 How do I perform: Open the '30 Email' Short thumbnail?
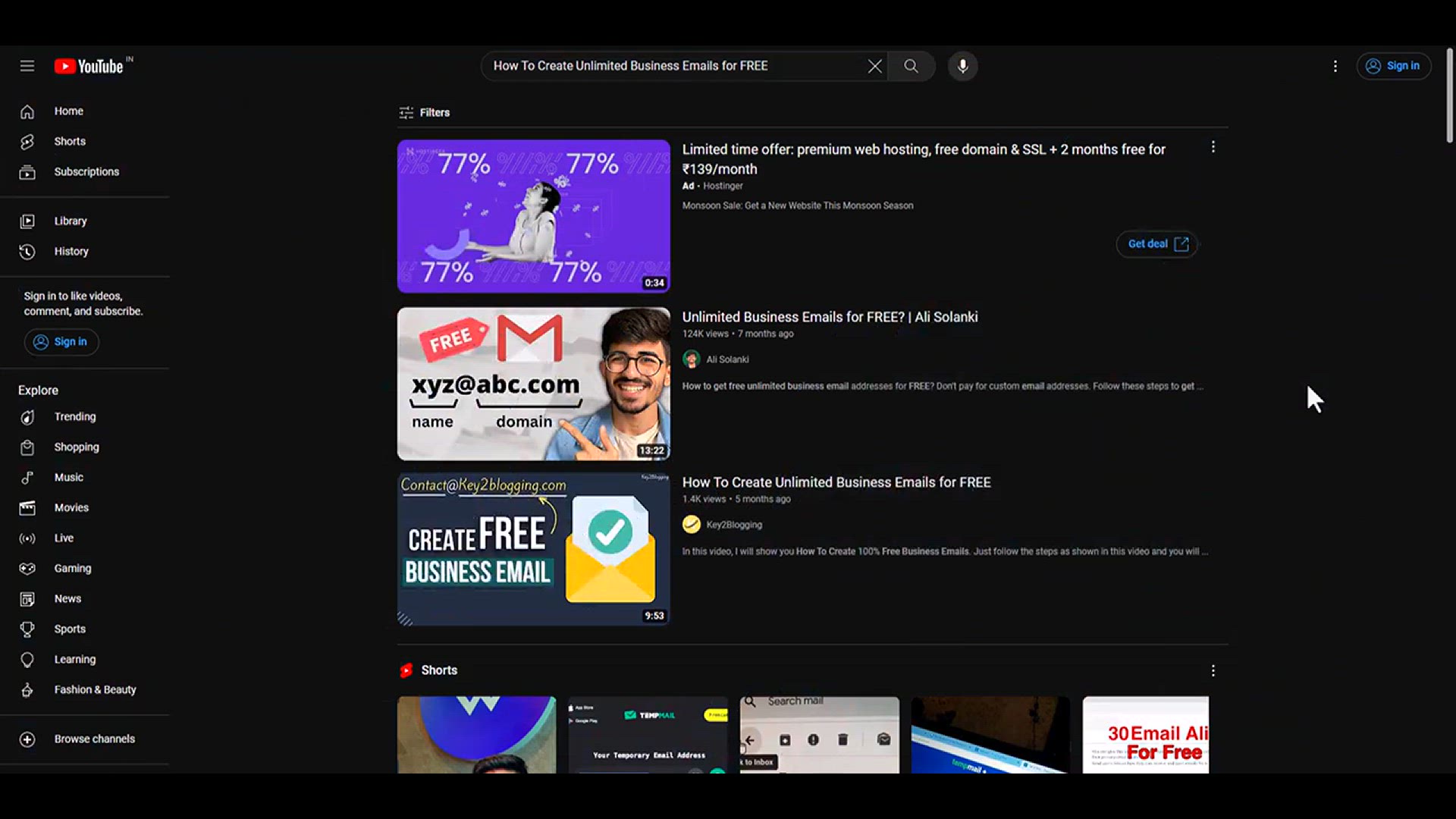1146,735
